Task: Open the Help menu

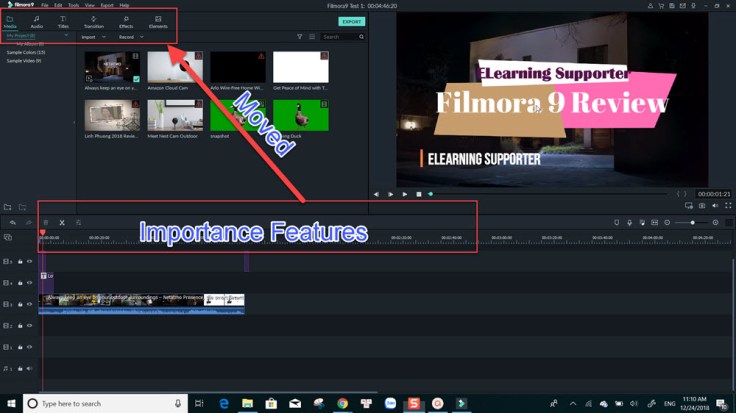Action: 124,5
